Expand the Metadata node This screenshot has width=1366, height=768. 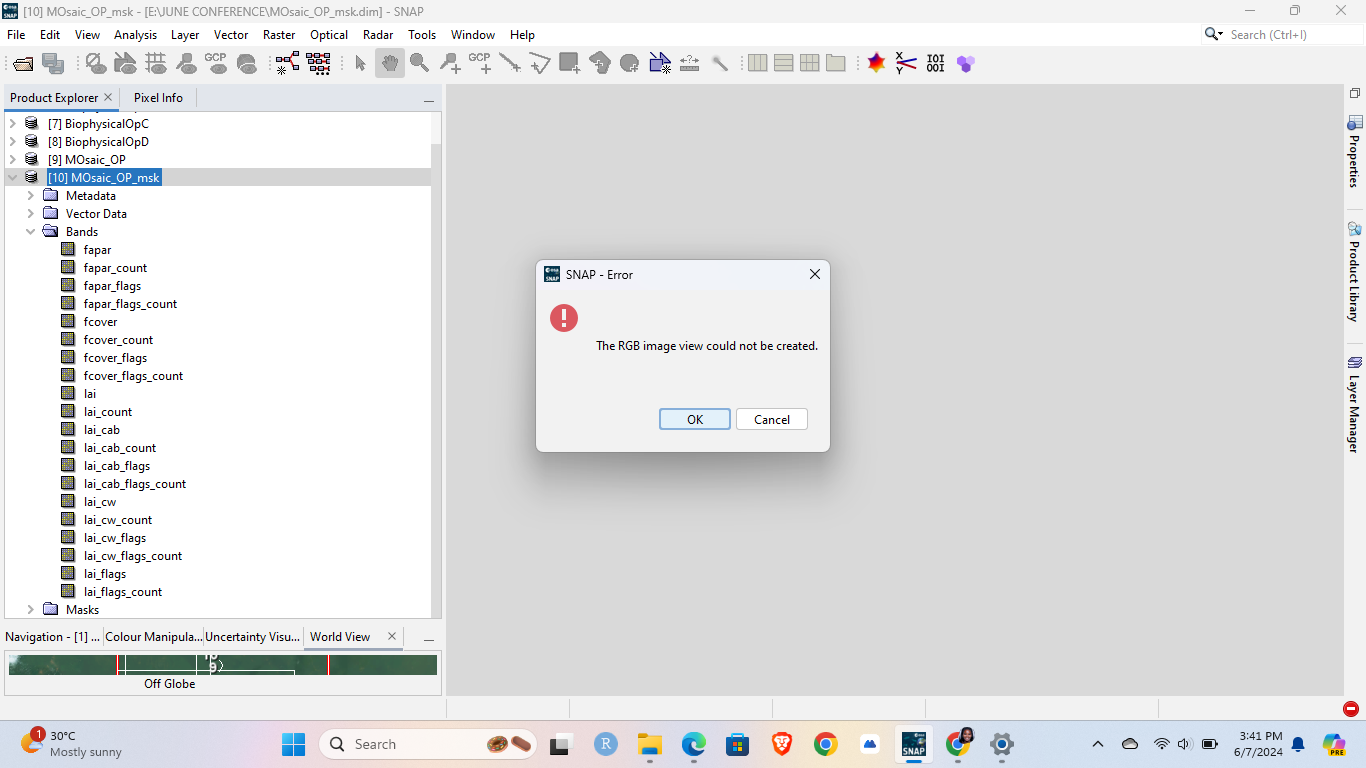click(30, 195)
